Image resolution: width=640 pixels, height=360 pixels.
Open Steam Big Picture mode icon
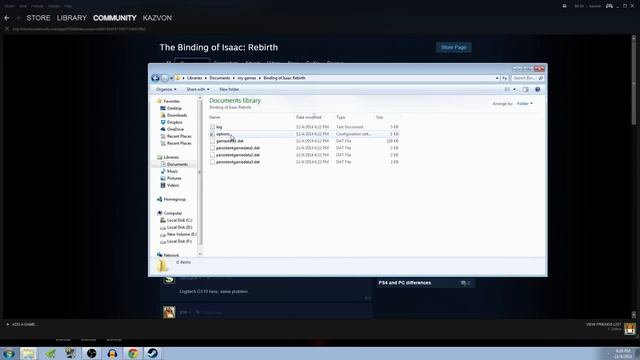click(x=609, y=6)
